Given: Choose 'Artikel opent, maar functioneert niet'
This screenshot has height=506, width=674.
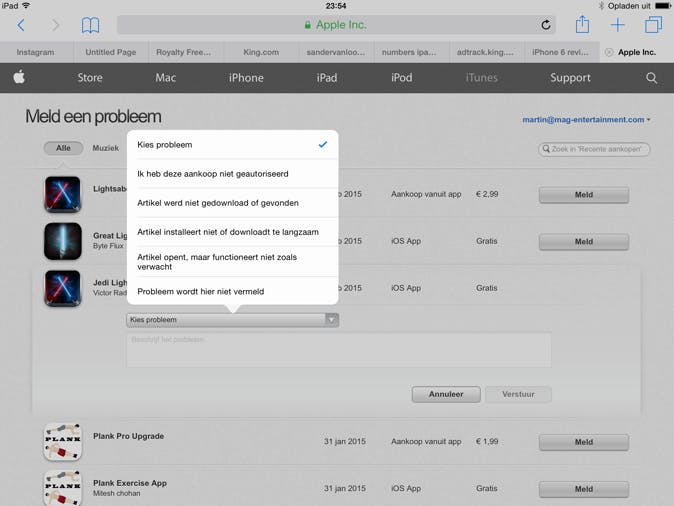Looking at the screenshot, I should (x=233, y=262).
